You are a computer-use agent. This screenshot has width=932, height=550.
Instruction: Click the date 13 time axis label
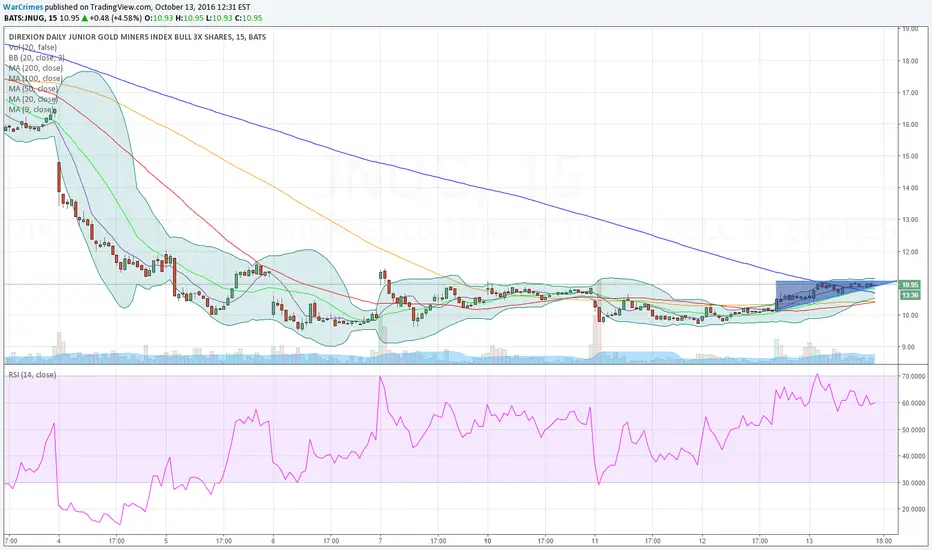point(809,541)
